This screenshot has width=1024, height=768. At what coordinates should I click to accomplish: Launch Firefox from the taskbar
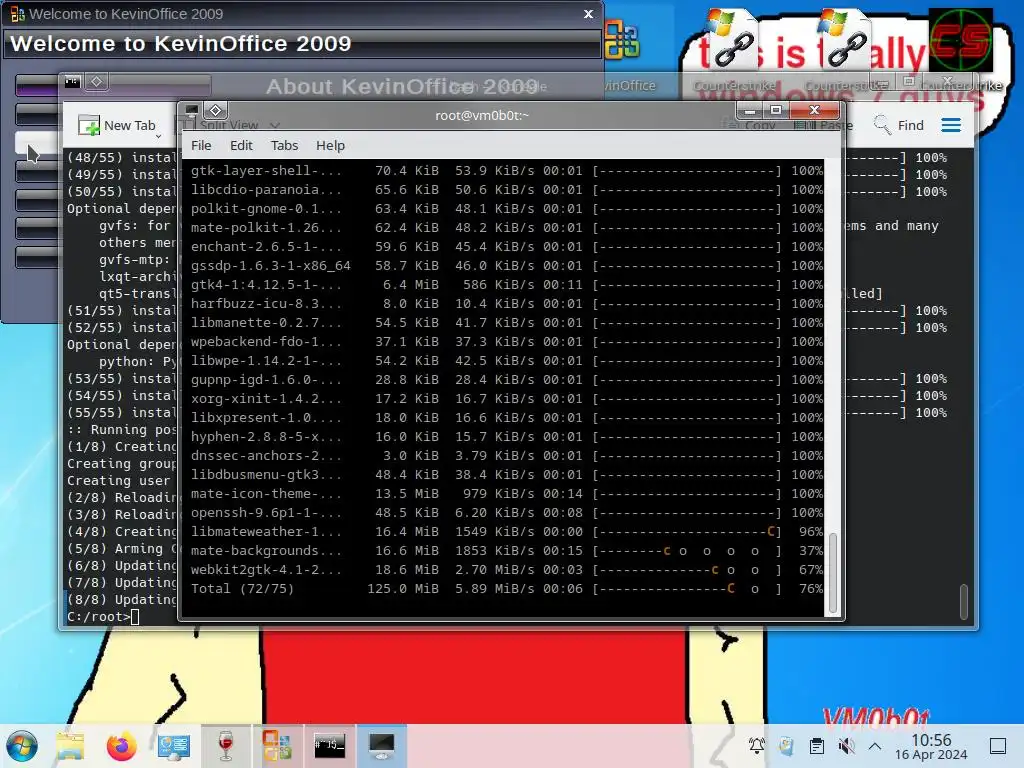(x=121, y=746)
